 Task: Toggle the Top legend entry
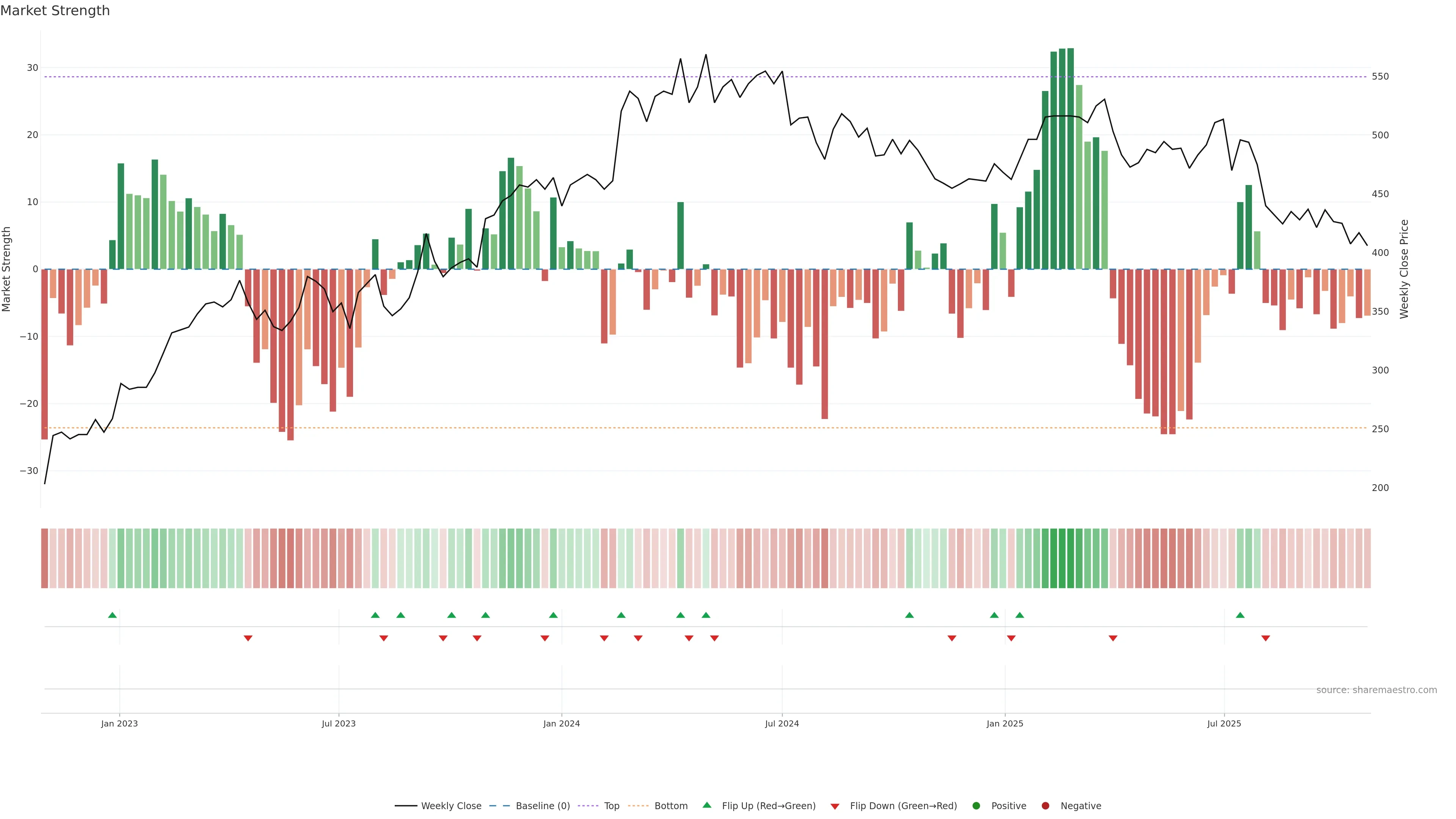point(612,805)
